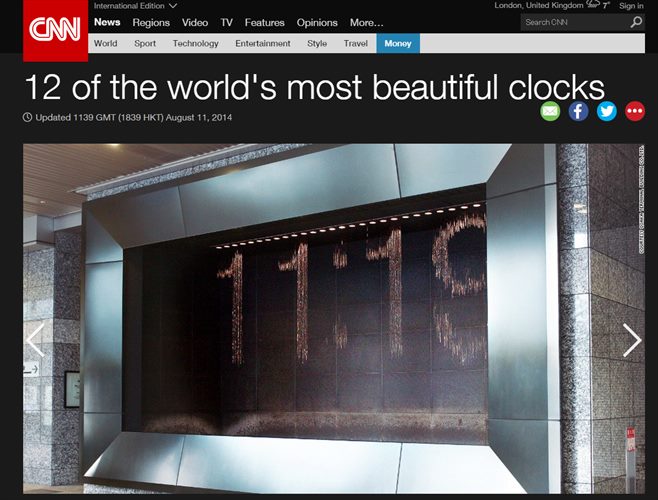The height and width of the screenshot is (500, 658).
Task: Select the Entertainment subsection
Action: pyautogui.click(x=263, y=43)
